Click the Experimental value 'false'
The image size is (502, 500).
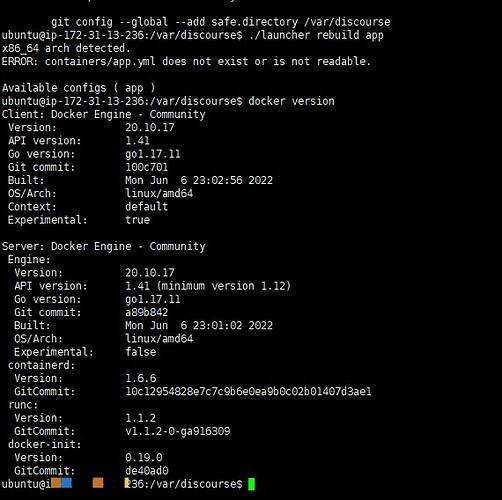click(x=141, y=352)
